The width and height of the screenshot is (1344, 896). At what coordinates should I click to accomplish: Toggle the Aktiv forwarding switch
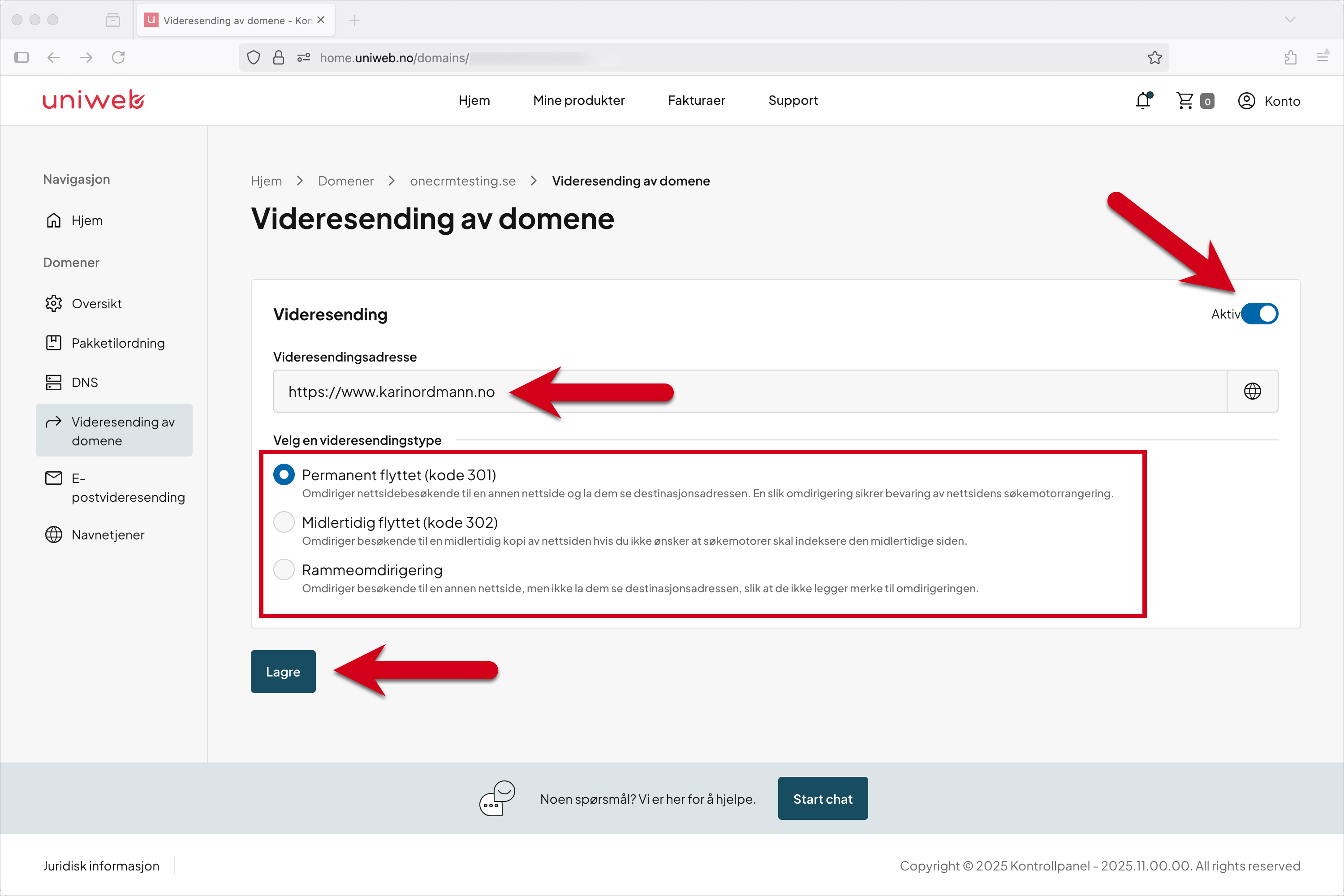coord(1259,314)
